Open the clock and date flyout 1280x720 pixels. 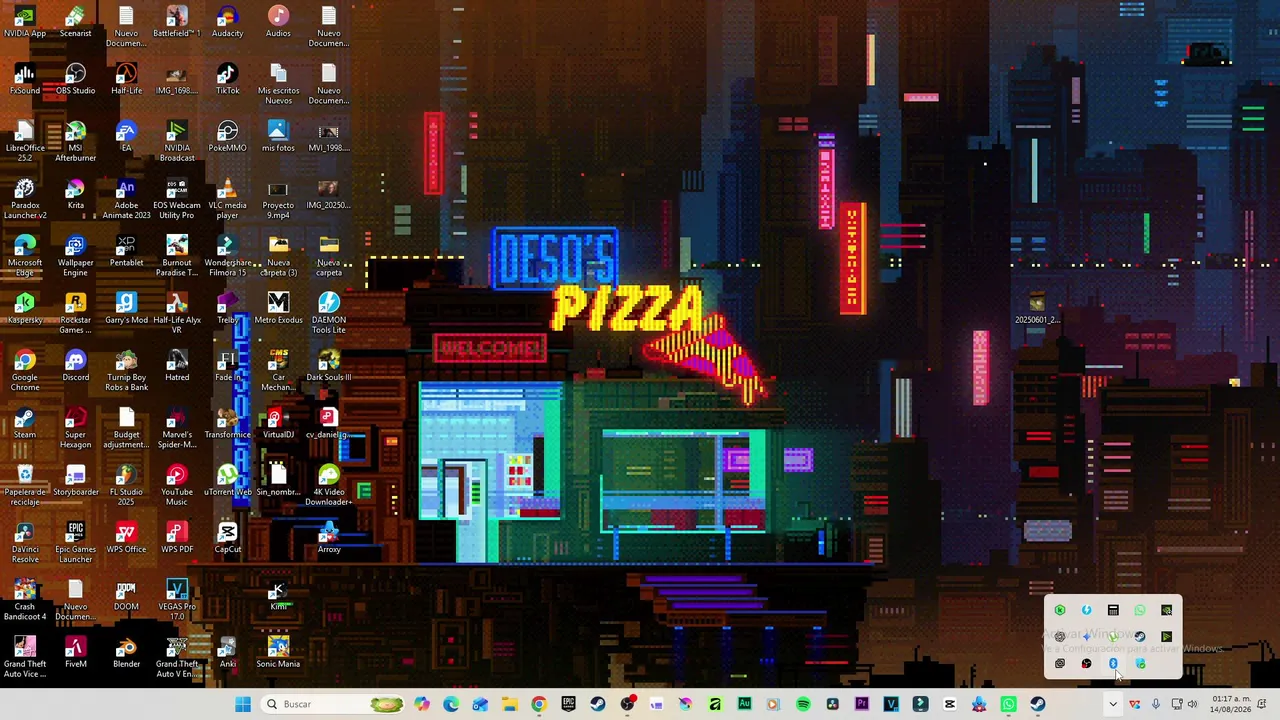[1231, 704]
